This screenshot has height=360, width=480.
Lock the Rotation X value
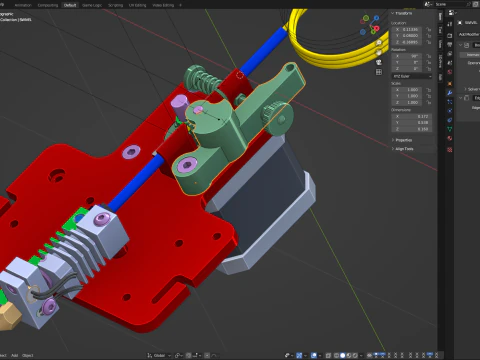pos(428,56)
